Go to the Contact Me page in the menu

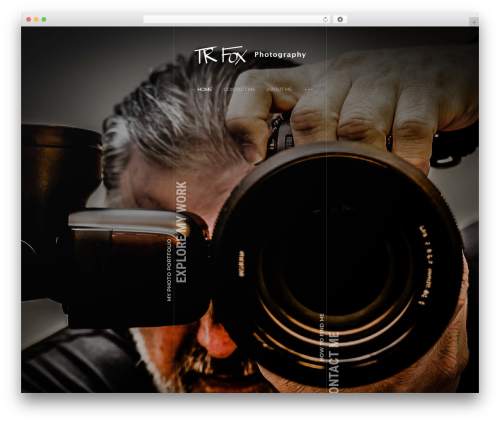click(x=239, y=89)
